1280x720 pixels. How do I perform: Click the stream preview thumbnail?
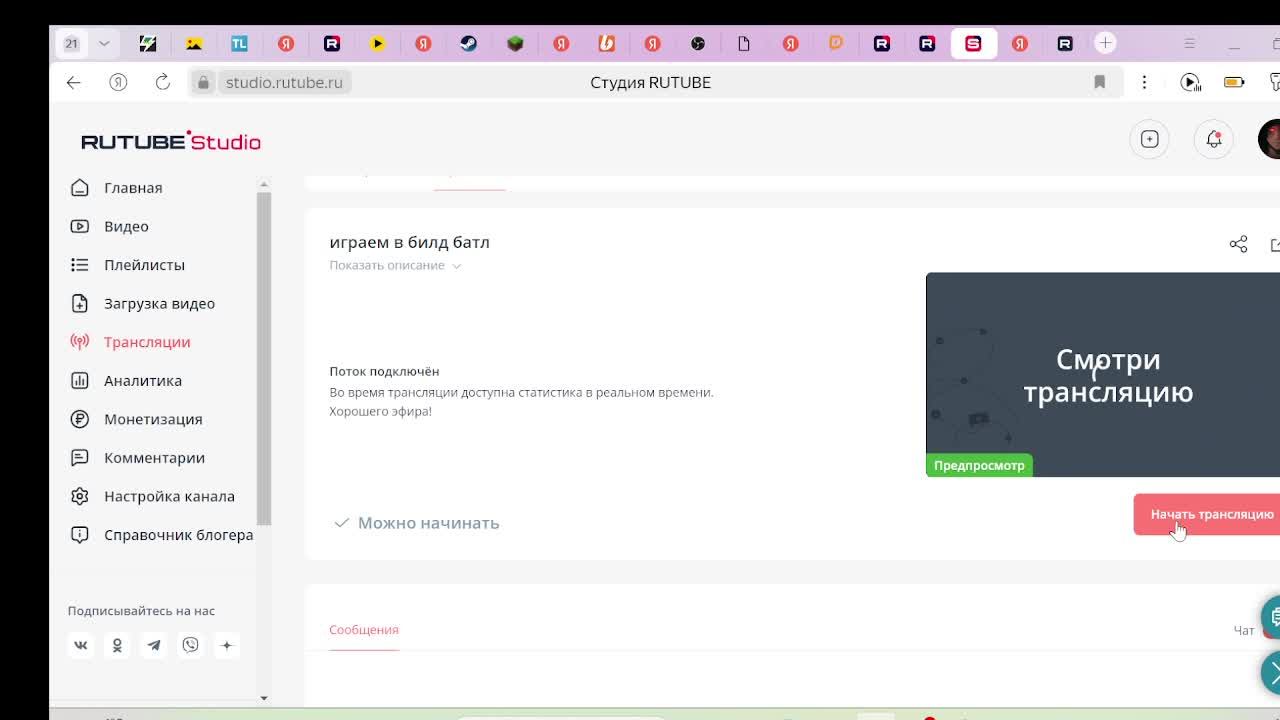1103,374
